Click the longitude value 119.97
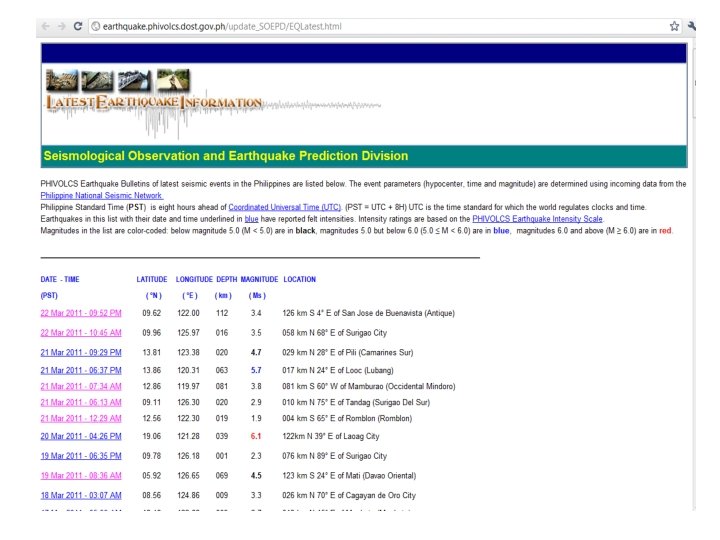Screen dimensions: 720x540 [x=188, y=386]
